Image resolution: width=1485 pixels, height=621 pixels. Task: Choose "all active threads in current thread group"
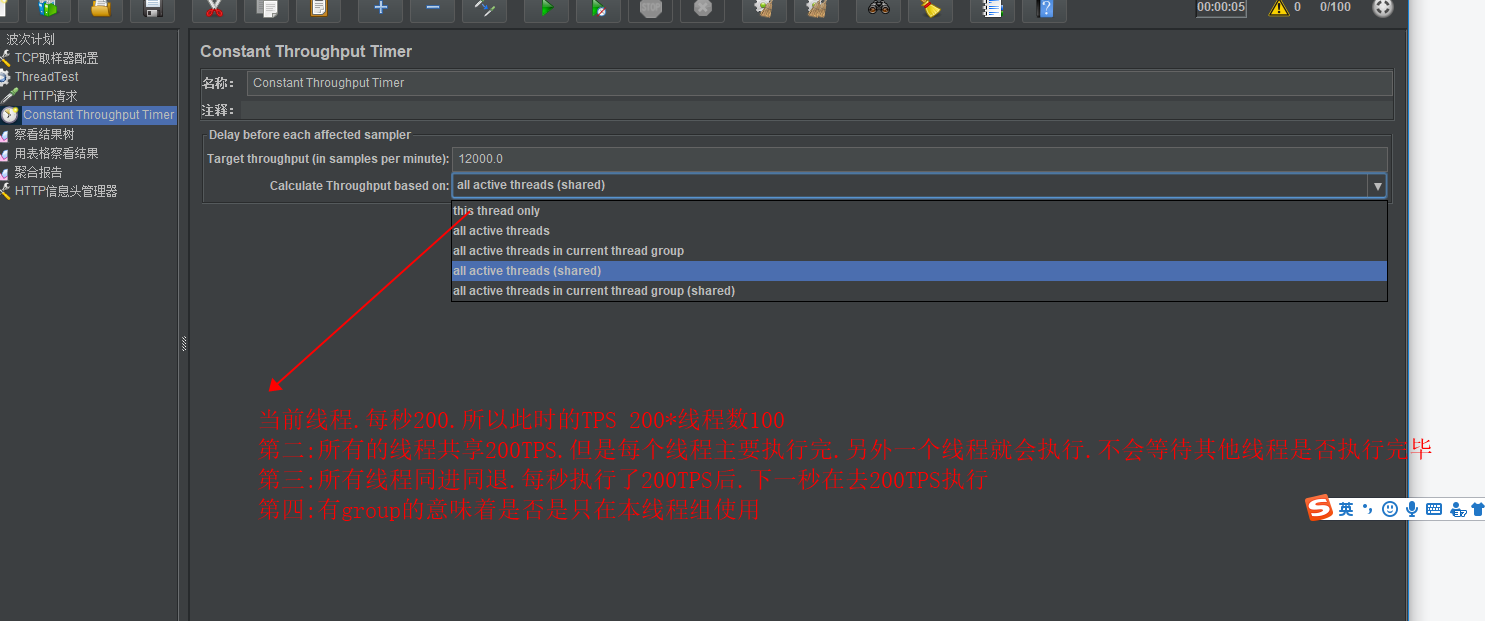(568, 250)
